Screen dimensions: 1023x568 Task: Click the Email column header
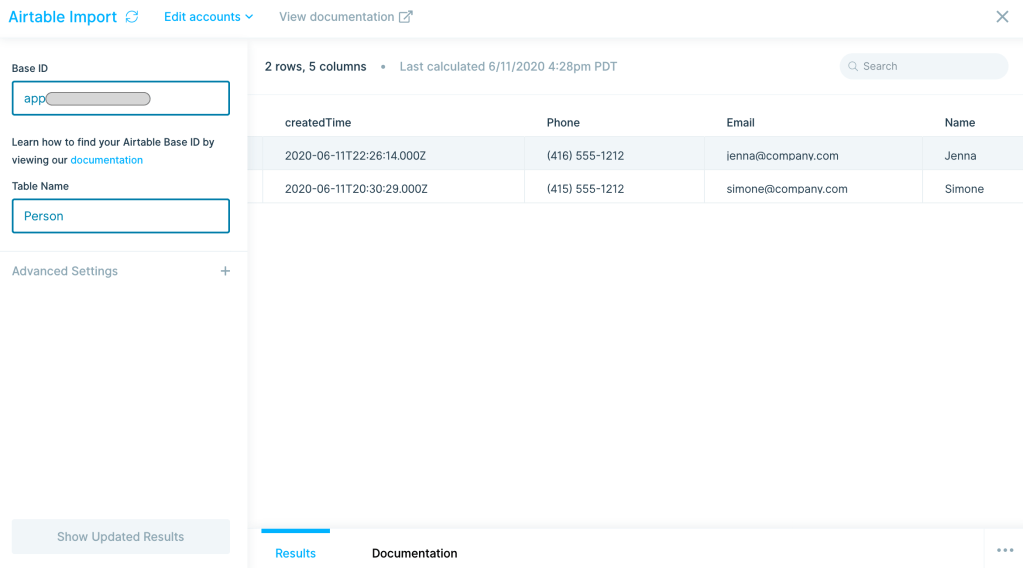click(740, 123)
